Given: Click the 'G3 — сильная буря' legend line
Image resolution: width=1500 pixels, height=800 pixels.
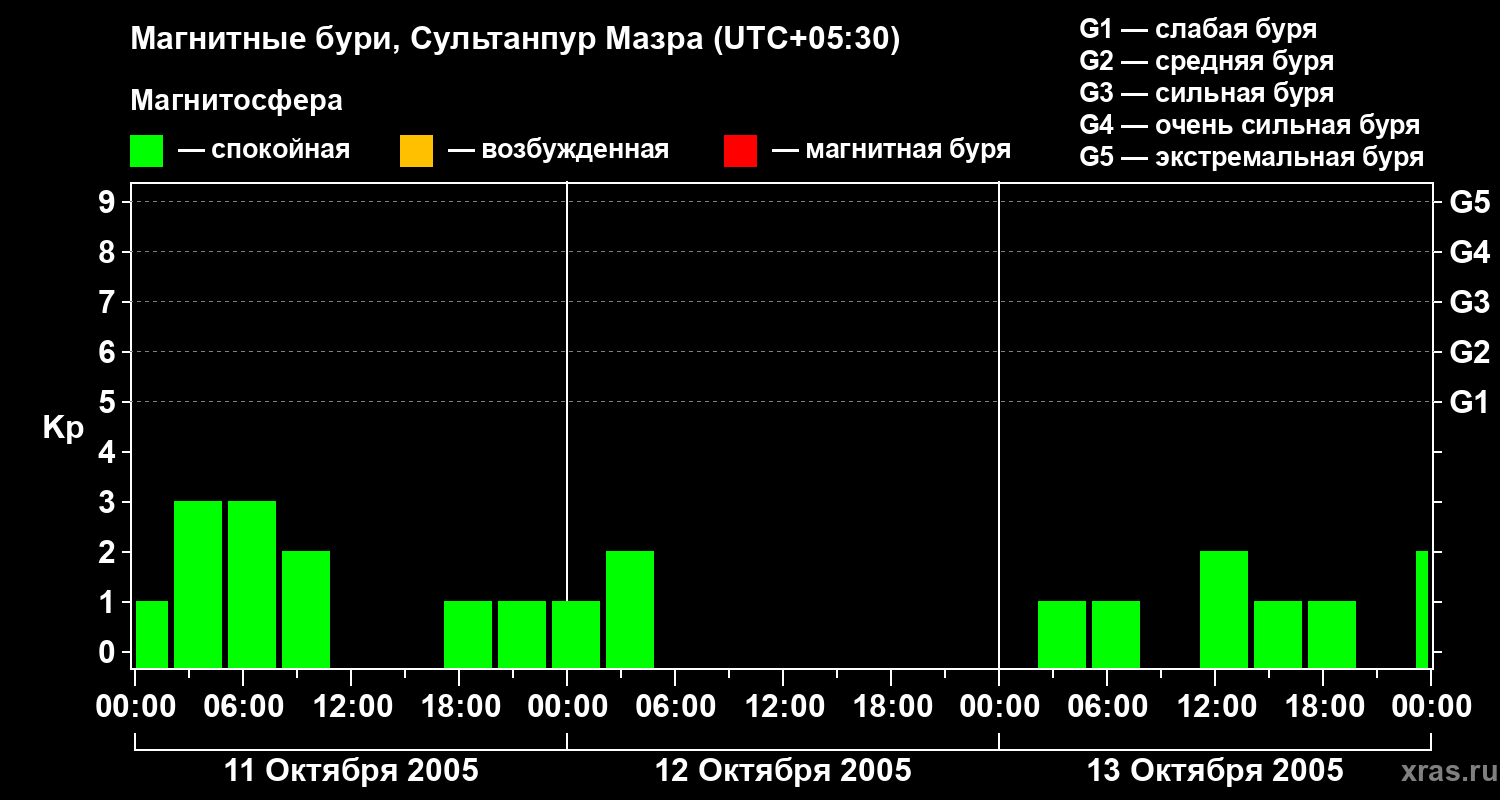Looking at the screenshot, I should point(1206,93).
